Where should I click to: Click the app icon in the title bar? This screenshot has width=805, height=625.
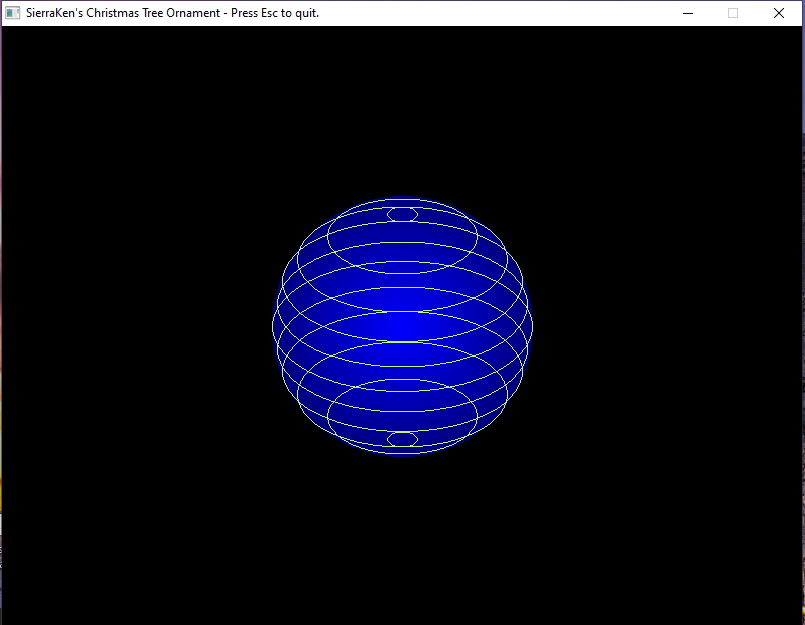coord(13,13)
